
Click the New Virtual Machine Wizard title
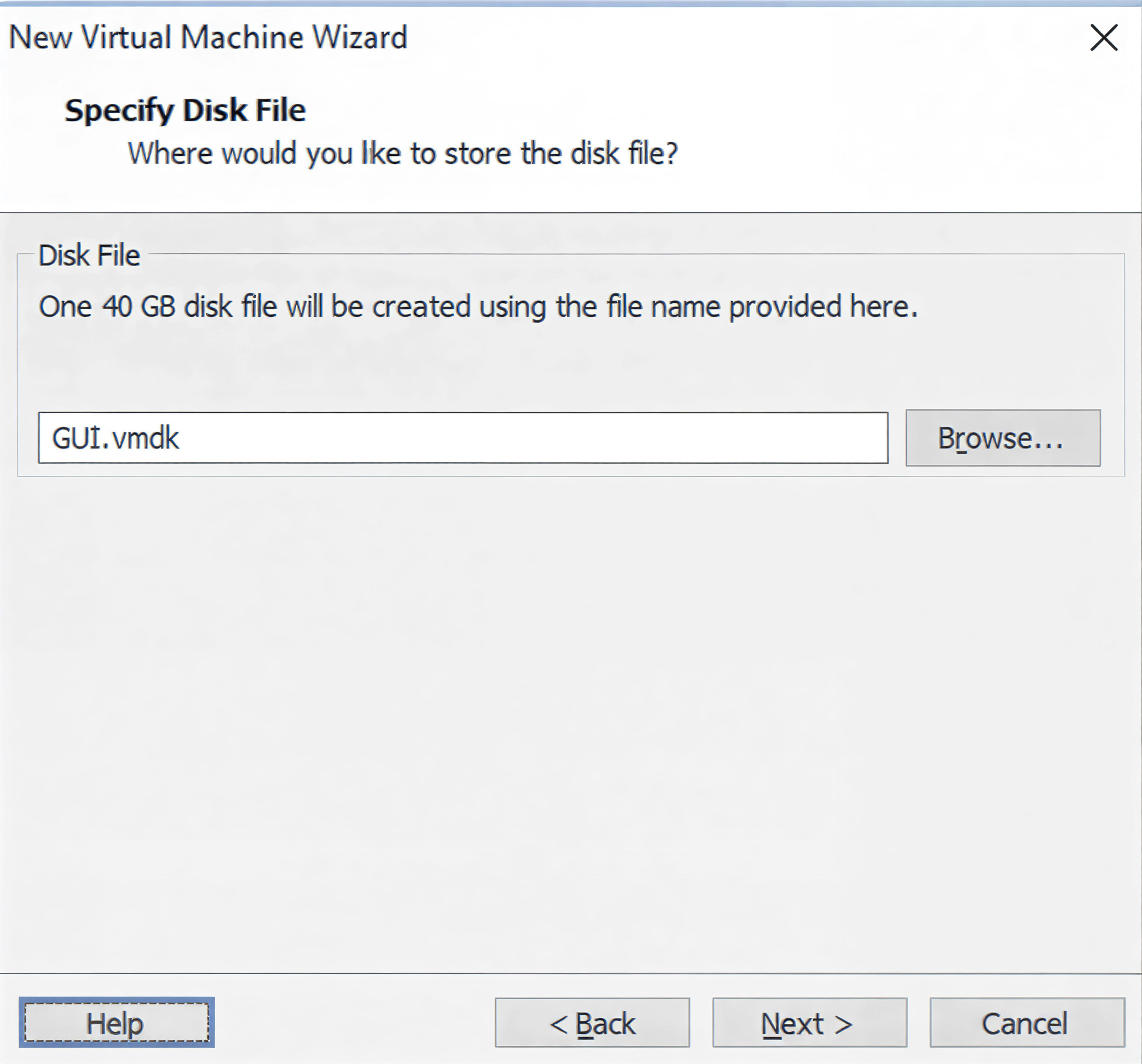coord(208,38)
